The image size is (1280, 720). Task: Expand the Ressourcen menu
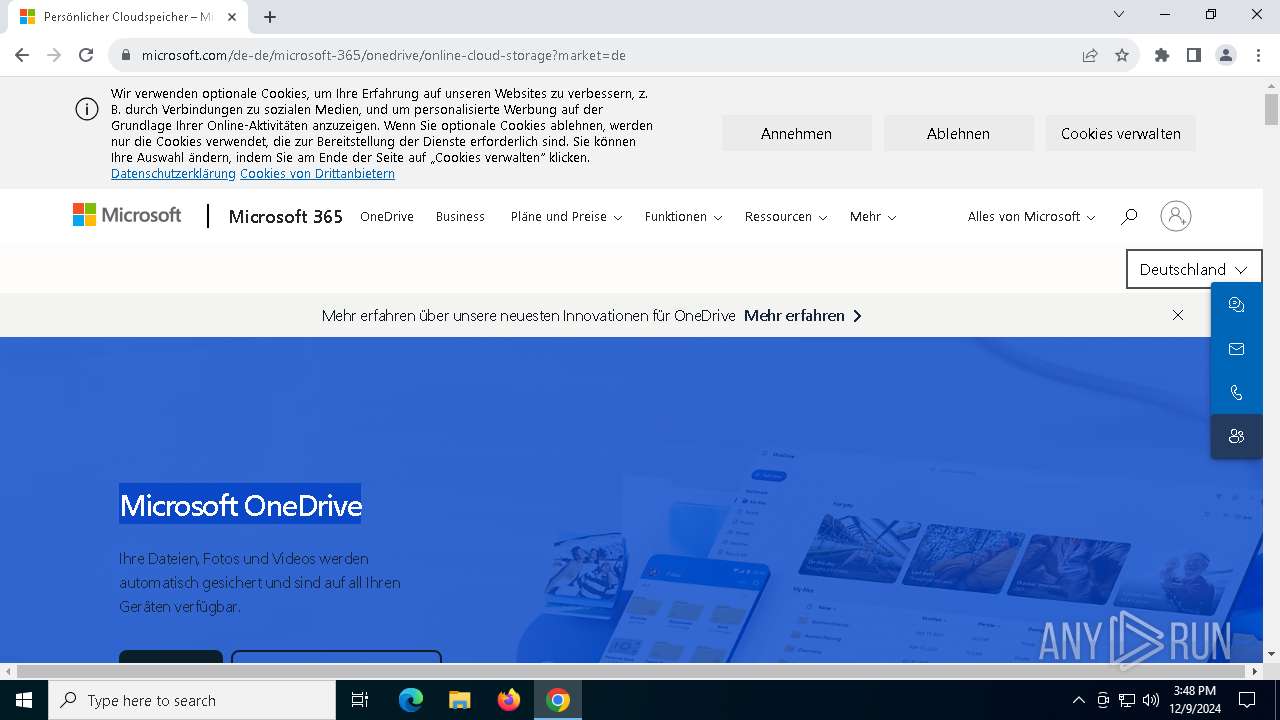pos(786,216)
